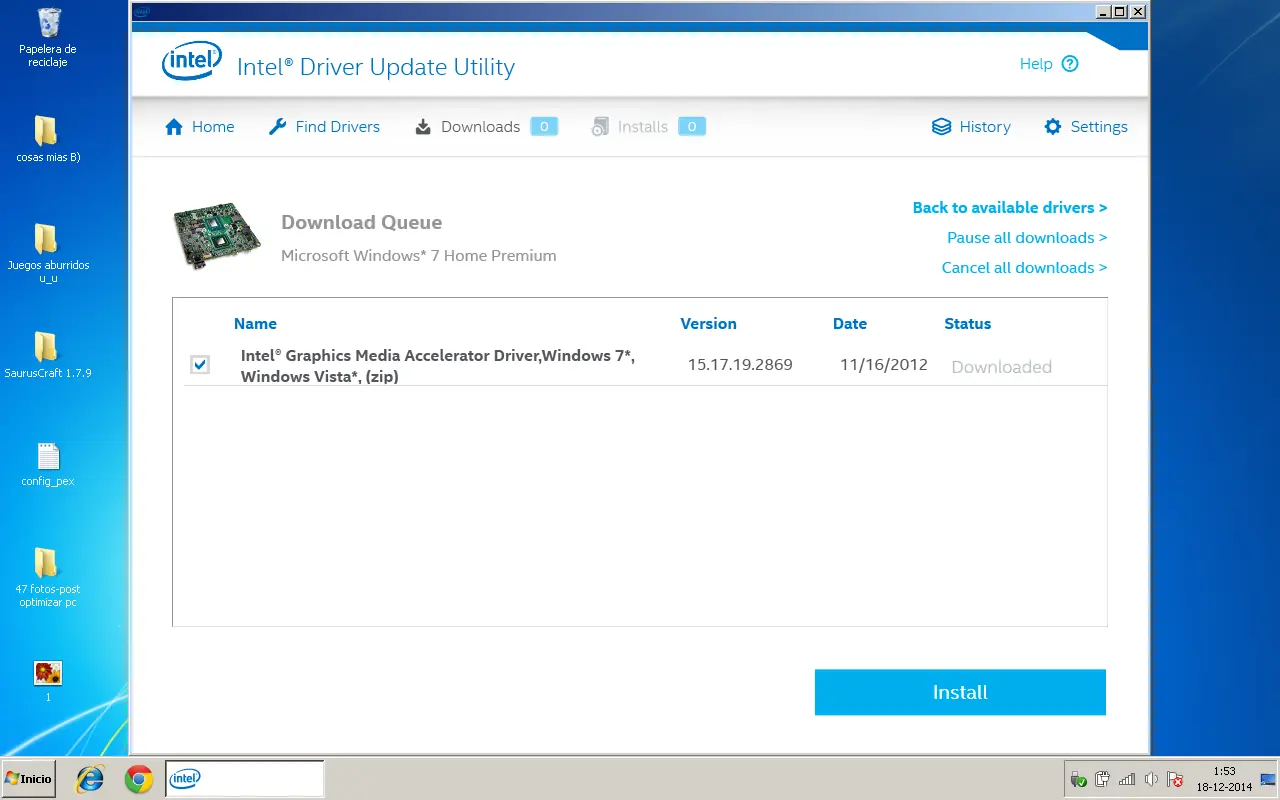Click the Intel utility taskbar button
Image resolution: width=1280 pixels, height=800 pixels.
coord(245,779)
